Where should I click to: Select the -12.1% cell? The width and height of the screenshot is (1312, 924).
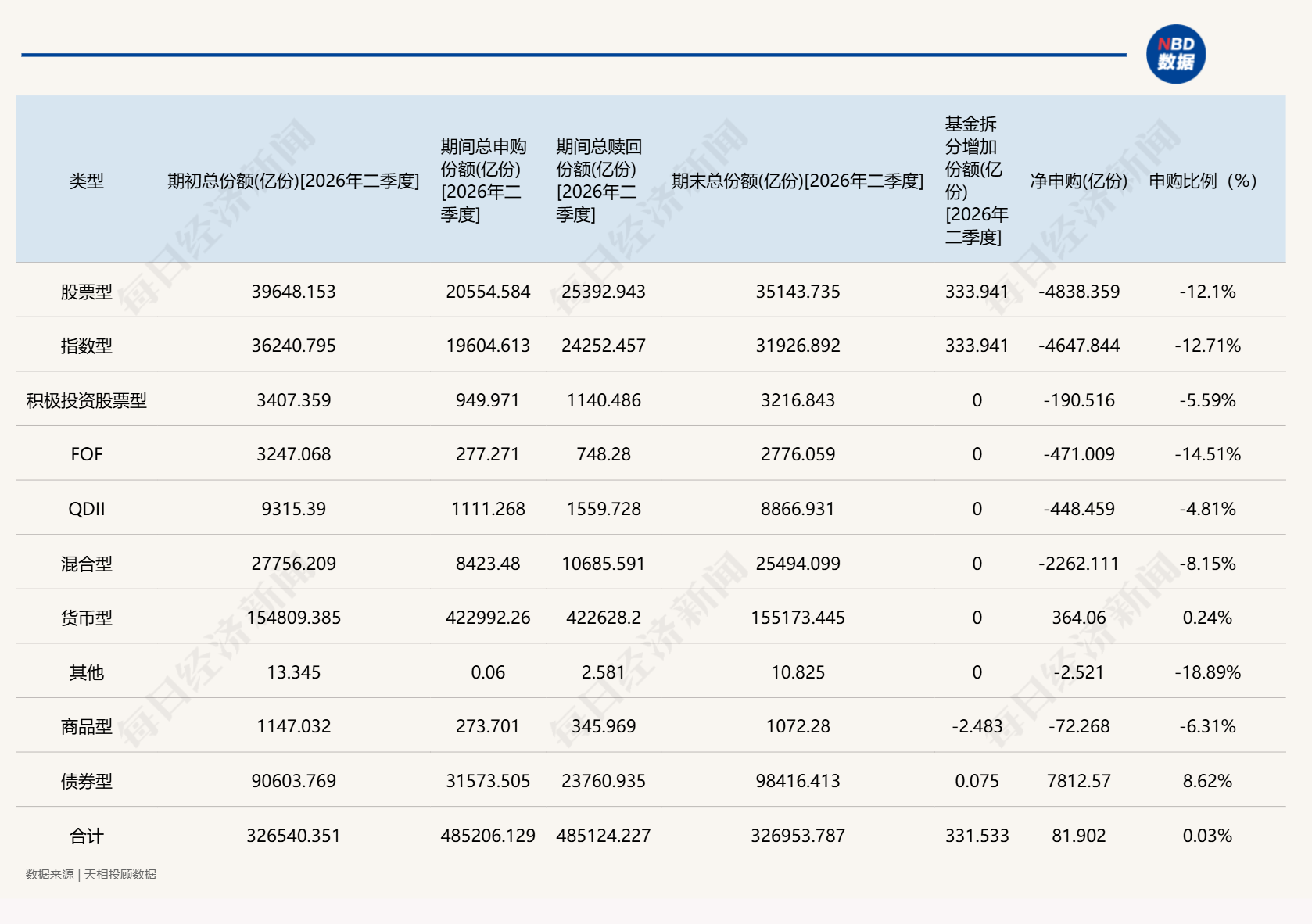pyautogui.click(x=1208, y=292)
